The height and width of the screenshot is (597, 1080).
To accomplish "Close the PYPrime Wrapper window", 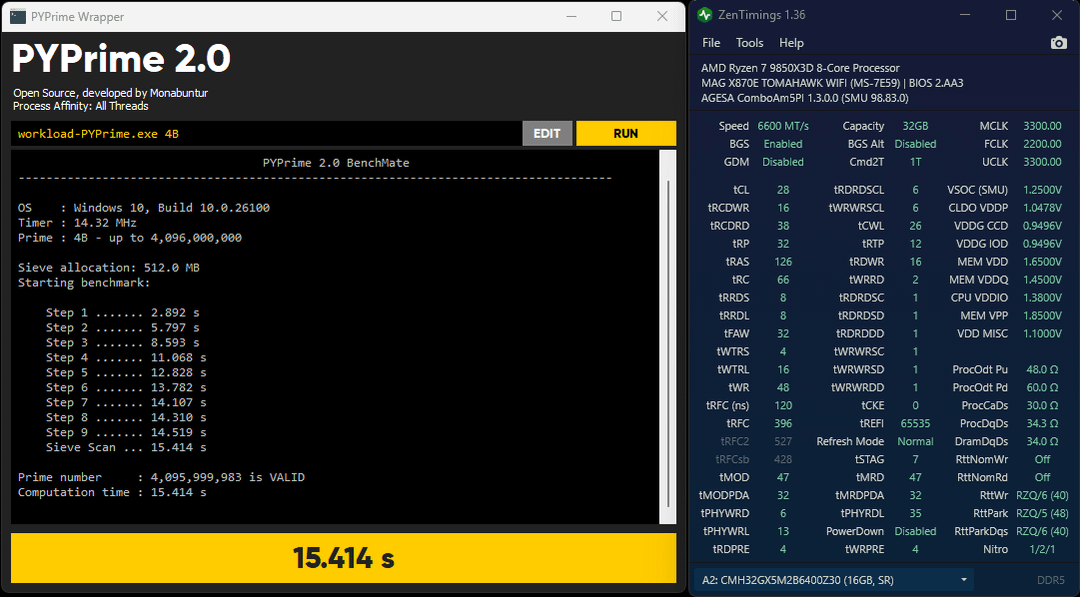I will tap(662, 16).
